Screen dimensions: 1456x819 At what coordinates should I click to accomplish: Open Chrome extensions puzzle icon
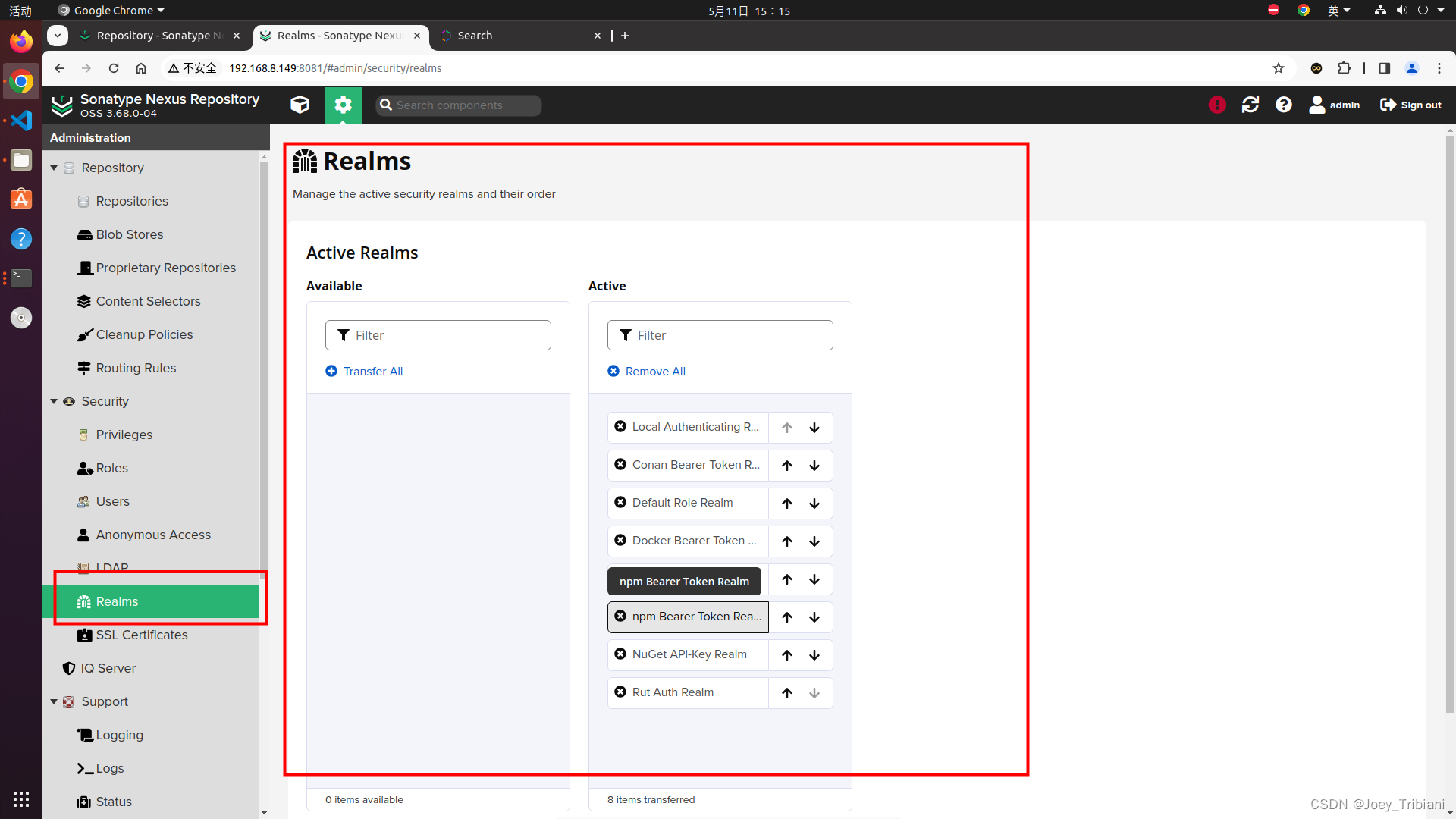1344,68
